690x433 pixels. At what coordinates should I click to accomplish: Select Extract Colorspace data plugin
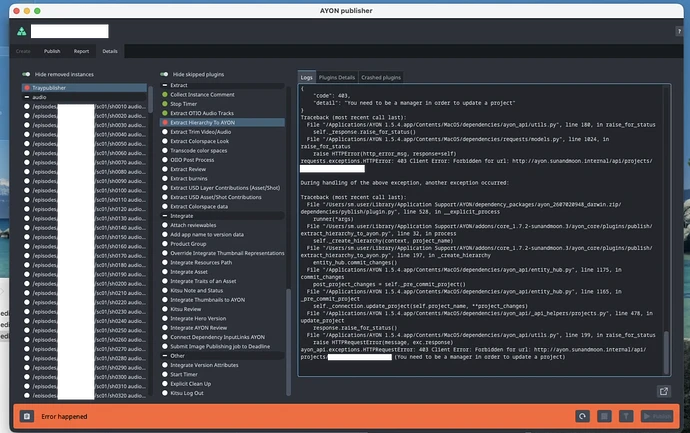pos(222,206)
